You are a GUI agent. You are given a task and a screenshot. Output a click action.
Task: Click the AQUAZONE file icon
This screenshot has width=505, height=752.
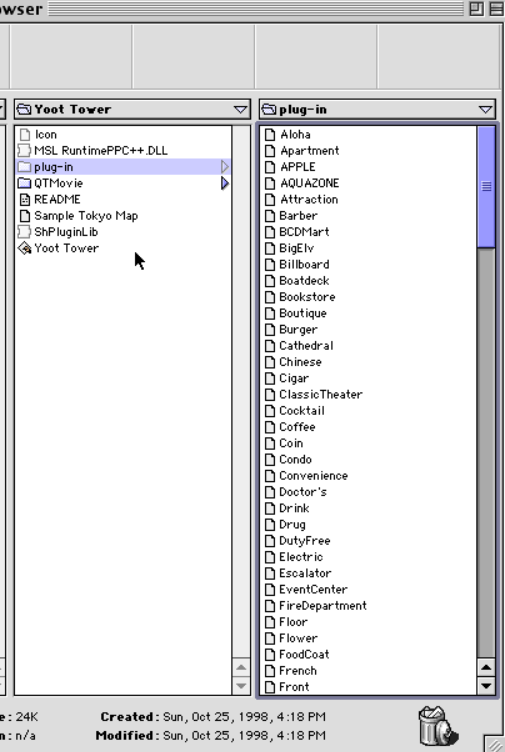pos(270,183)
